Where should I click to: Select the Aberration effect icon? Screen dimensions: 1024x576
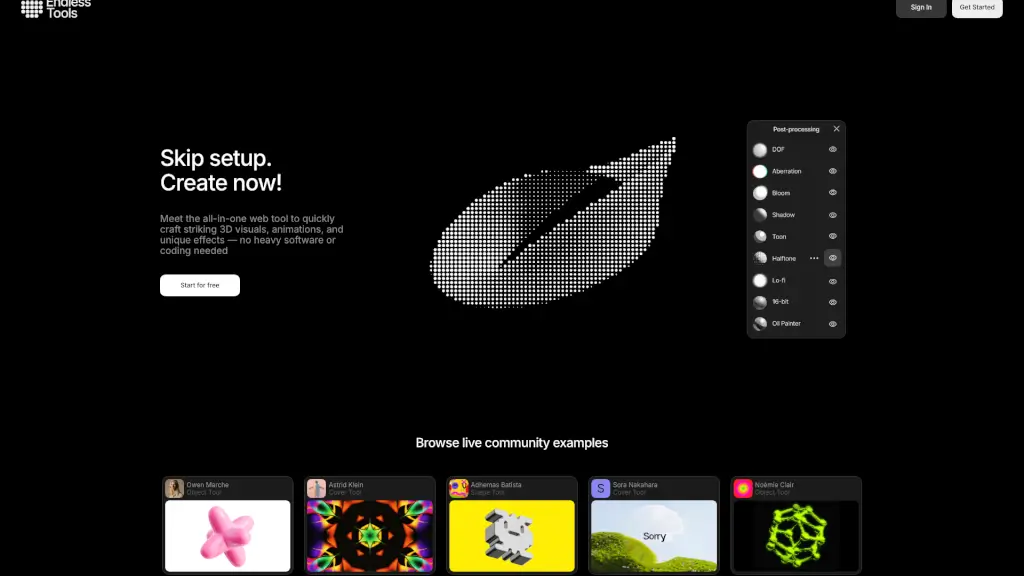pyautogui.click(x=760, y=171)
